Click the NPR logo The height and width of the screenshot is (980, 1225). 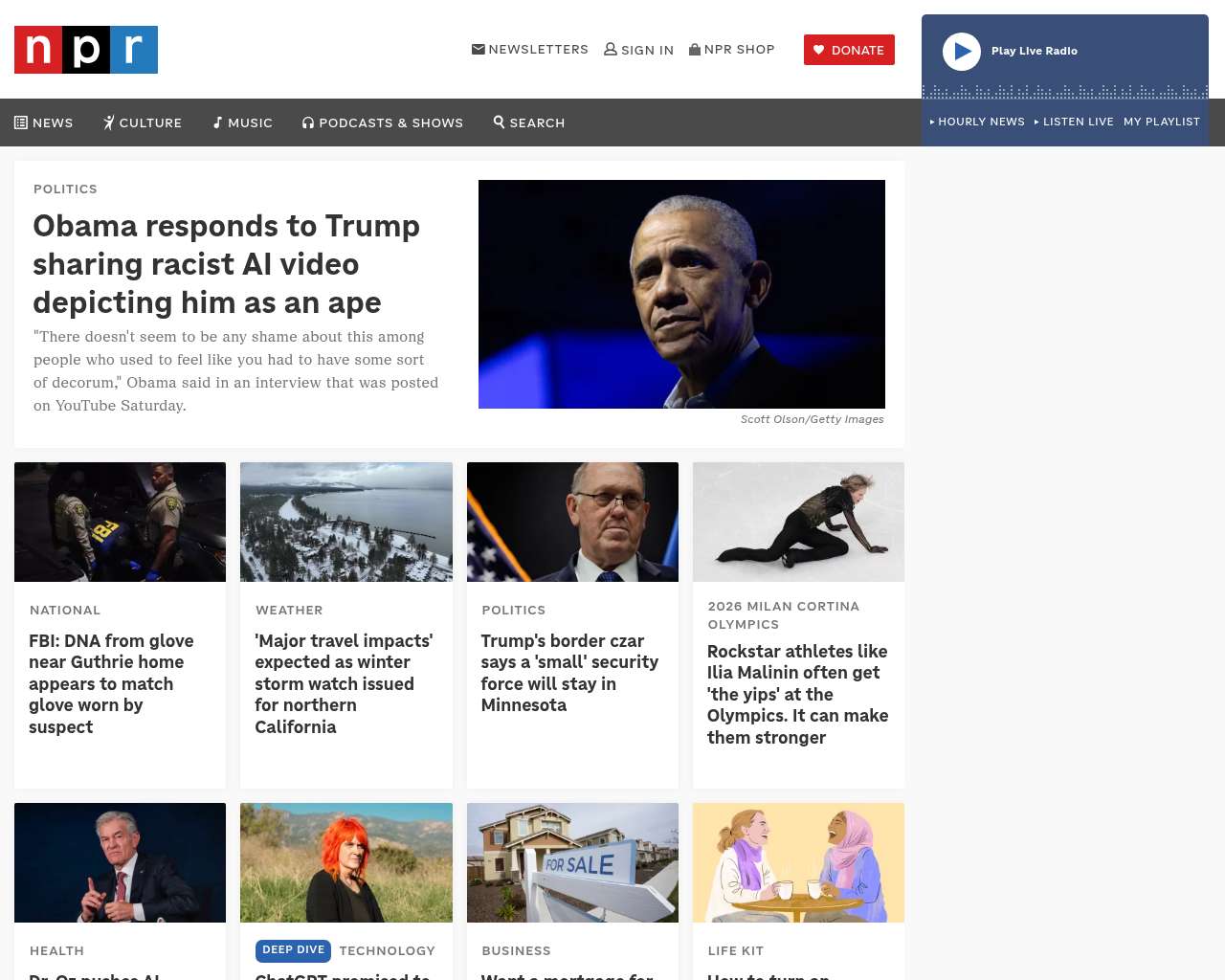coord(86,50)
